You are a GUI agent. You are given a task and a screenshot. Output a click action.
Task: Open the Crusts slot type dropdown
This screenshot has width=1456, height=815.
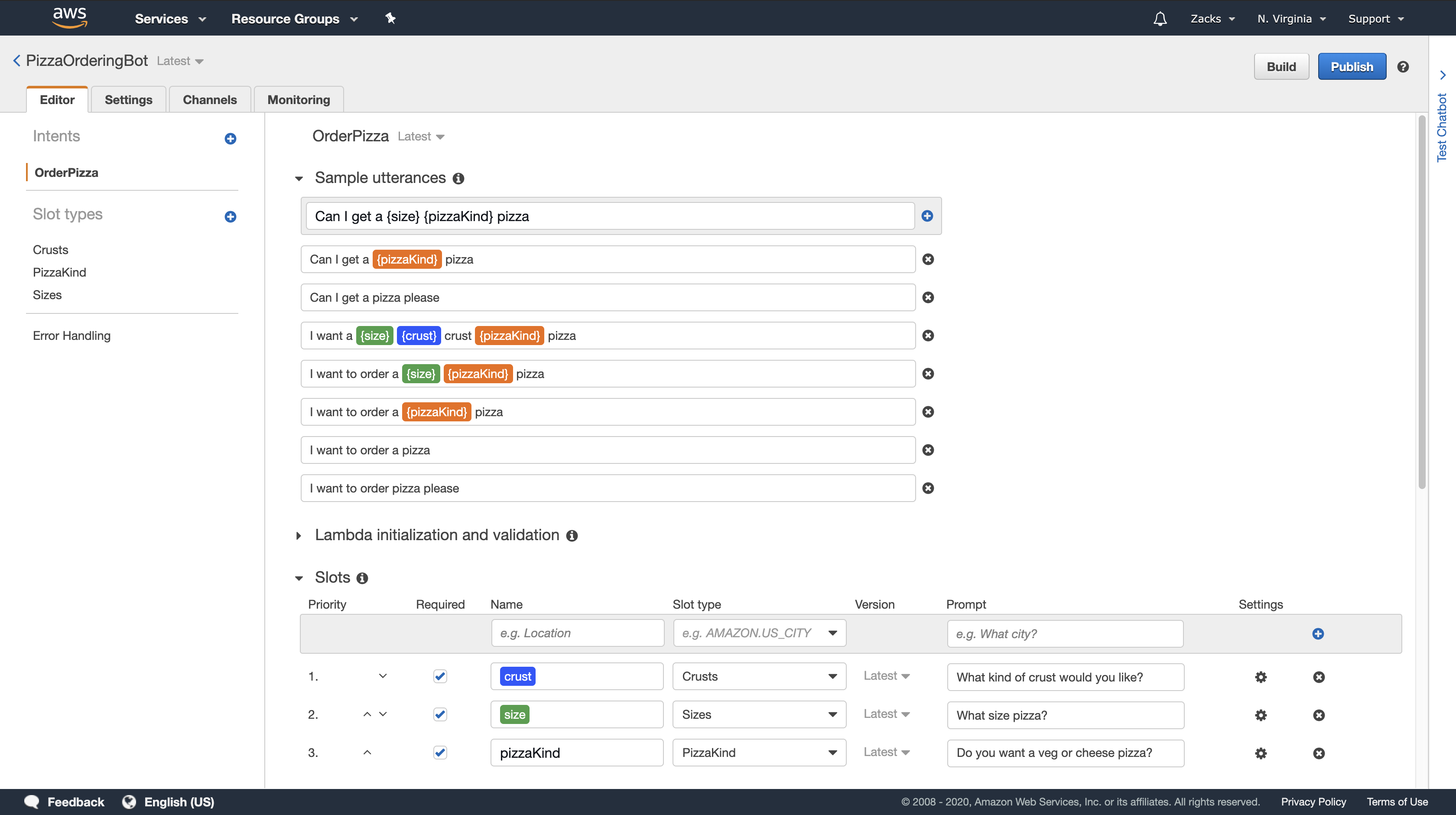pos(758,676)
